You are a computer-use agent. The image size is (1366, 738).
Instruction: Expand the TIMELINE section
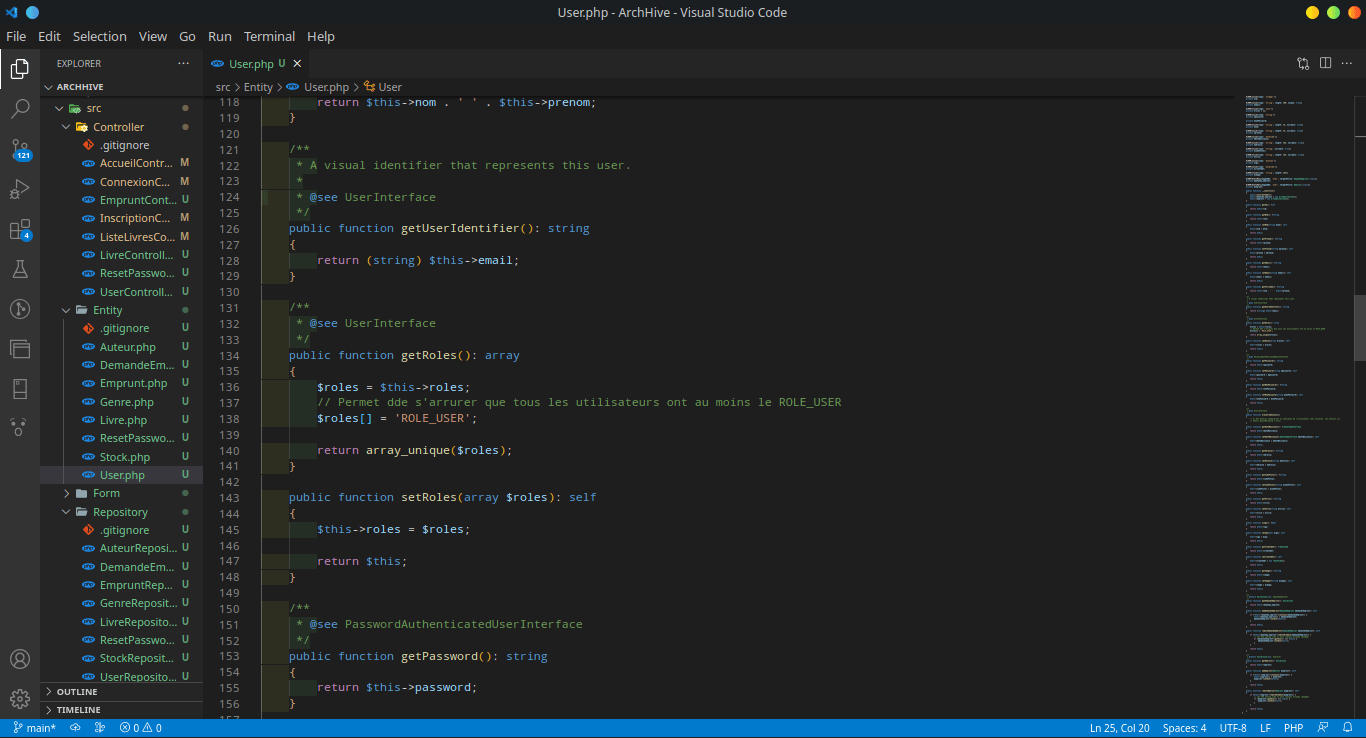pyautogui.click(x=78, y=710)
